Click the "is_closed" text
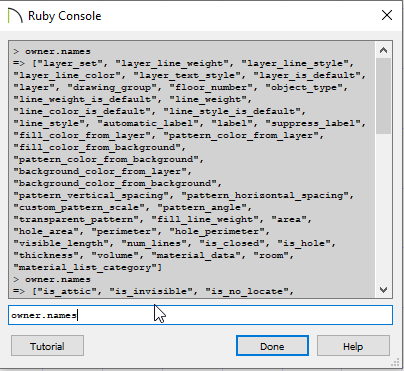Screen dimensions: 404x371 (x=234, y=243)
